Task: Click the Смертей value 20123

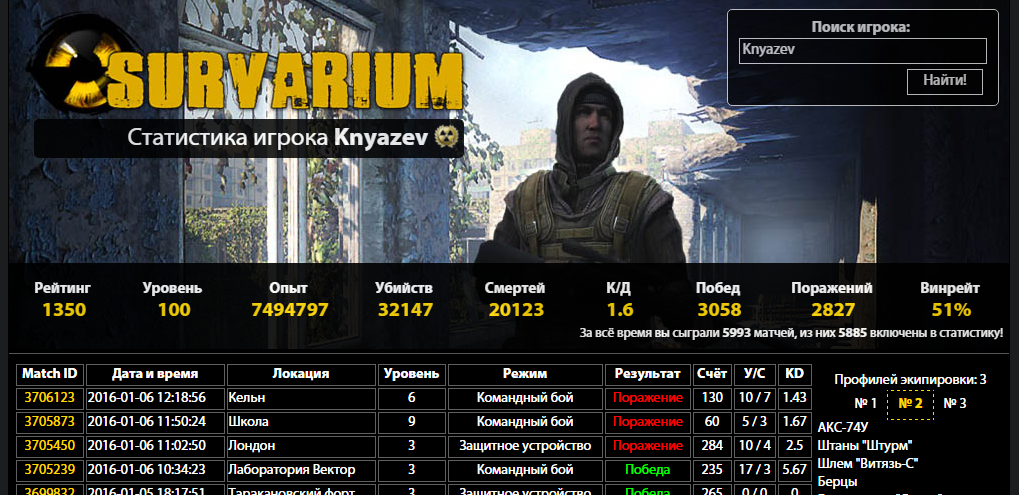Action: pos(516,310)
